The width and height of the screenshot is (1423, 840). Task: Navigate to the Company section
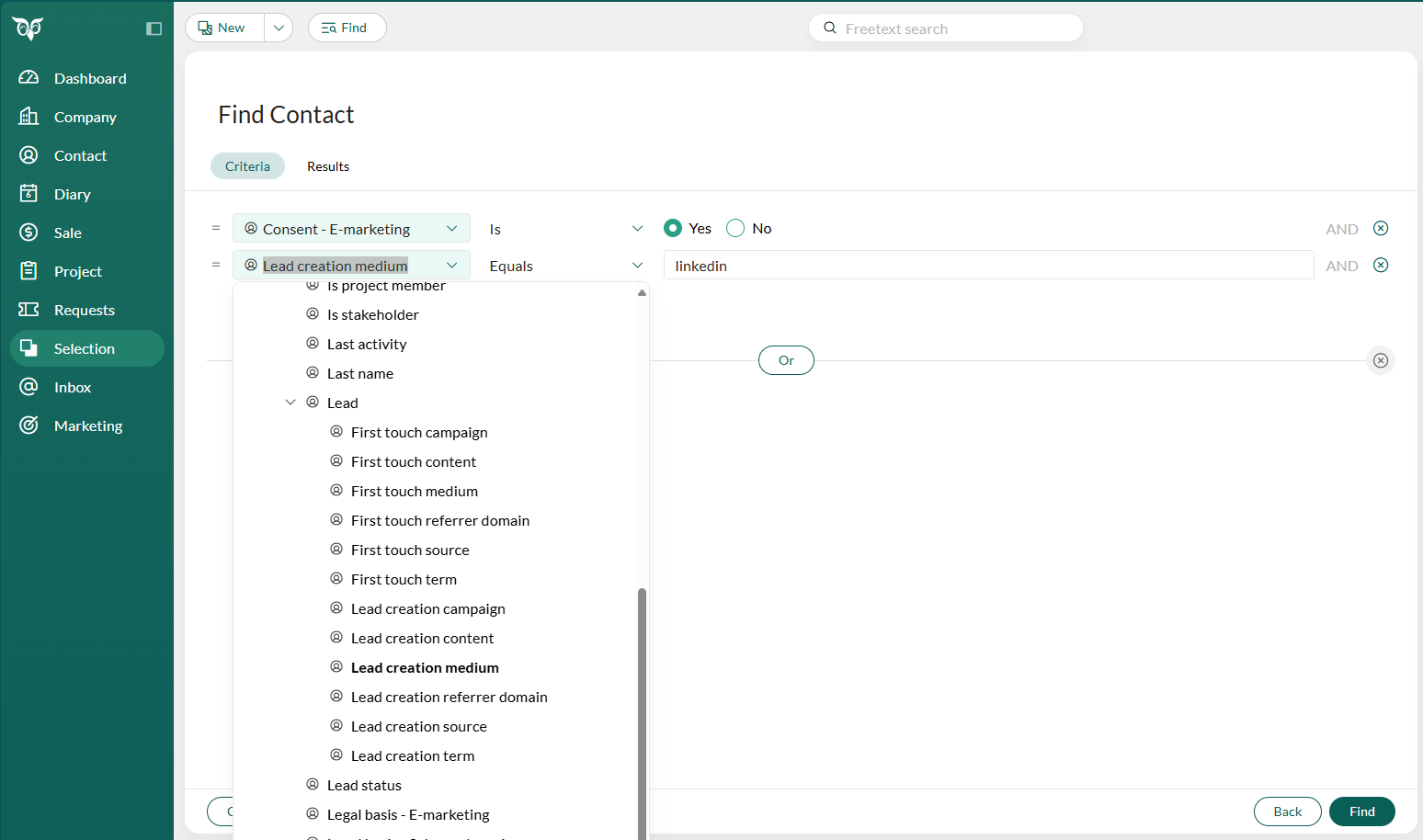click(85, 117)
